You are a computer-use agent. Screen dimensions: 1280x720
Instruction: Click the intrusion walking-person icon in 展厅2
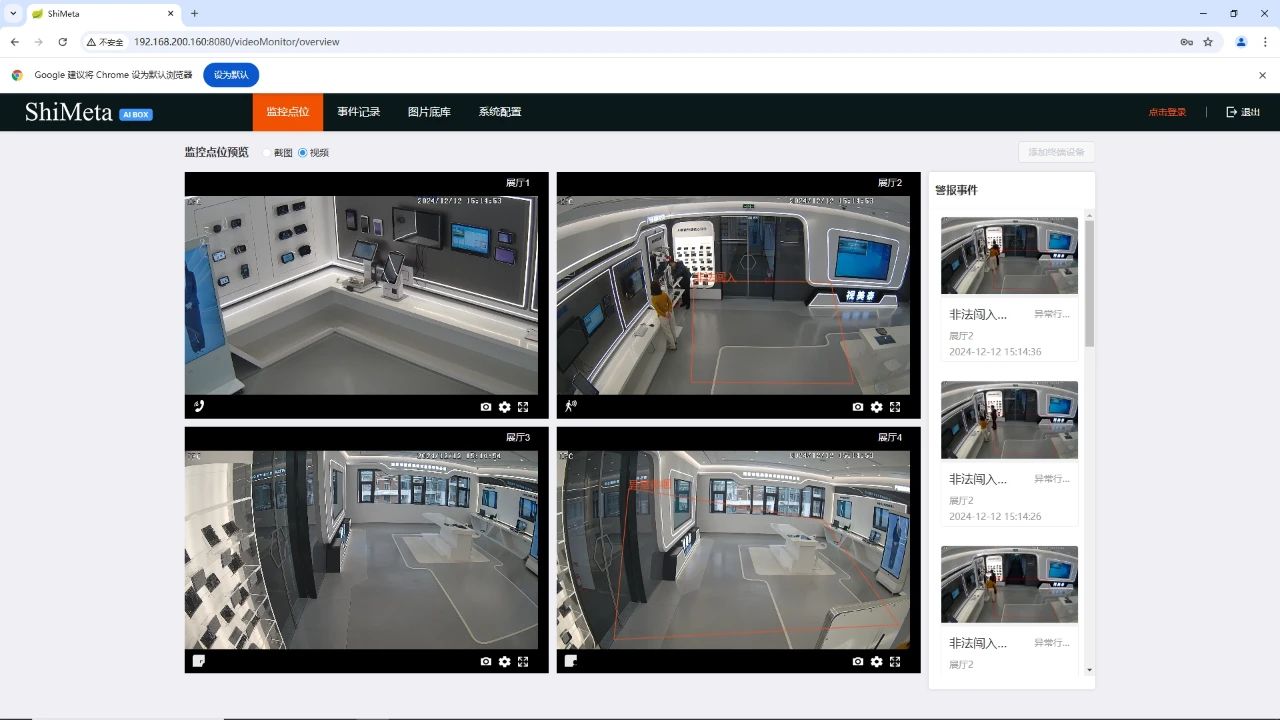tap(571, 406)
